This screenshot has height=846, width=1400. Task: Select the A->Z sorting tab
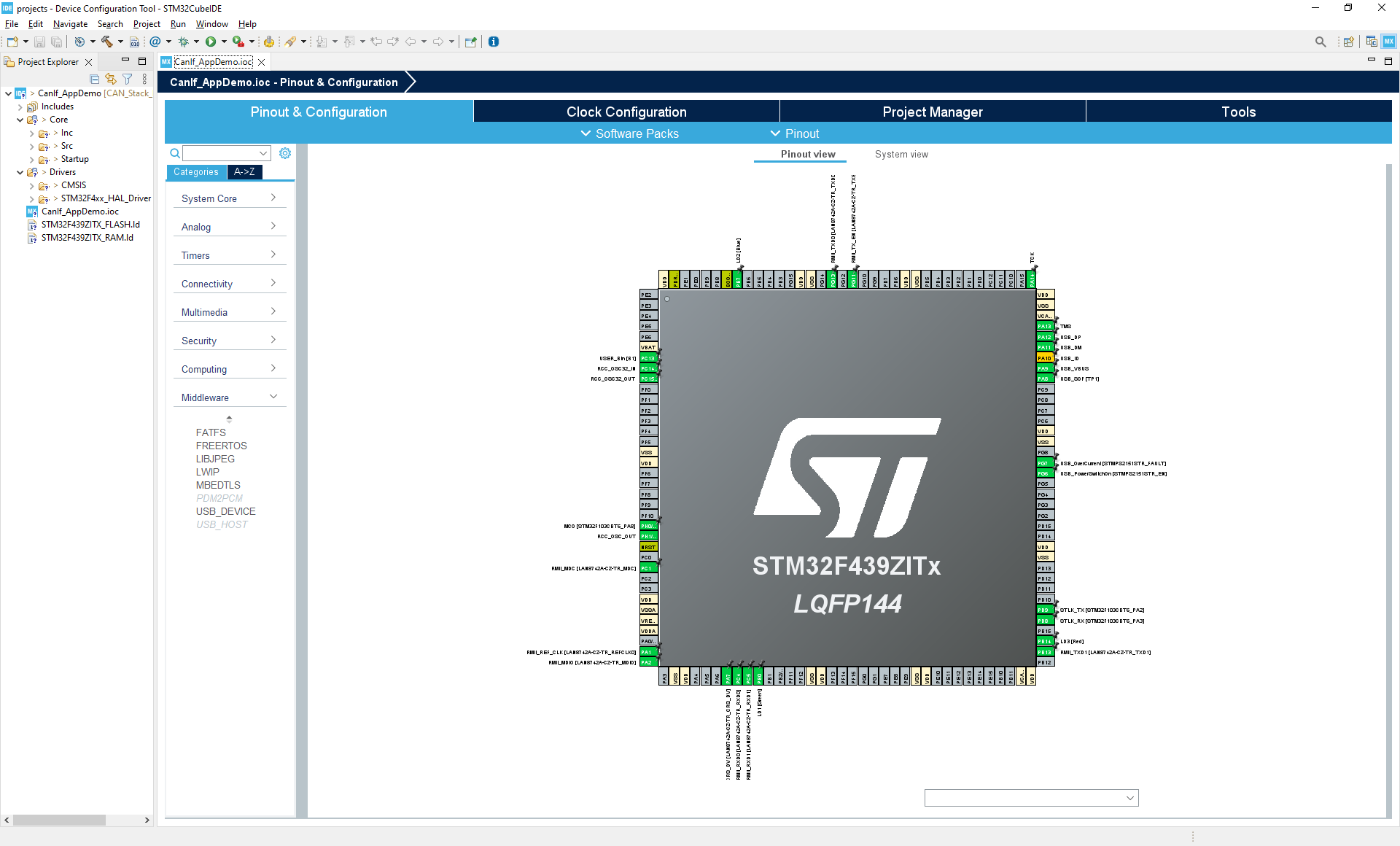point(244,172)
